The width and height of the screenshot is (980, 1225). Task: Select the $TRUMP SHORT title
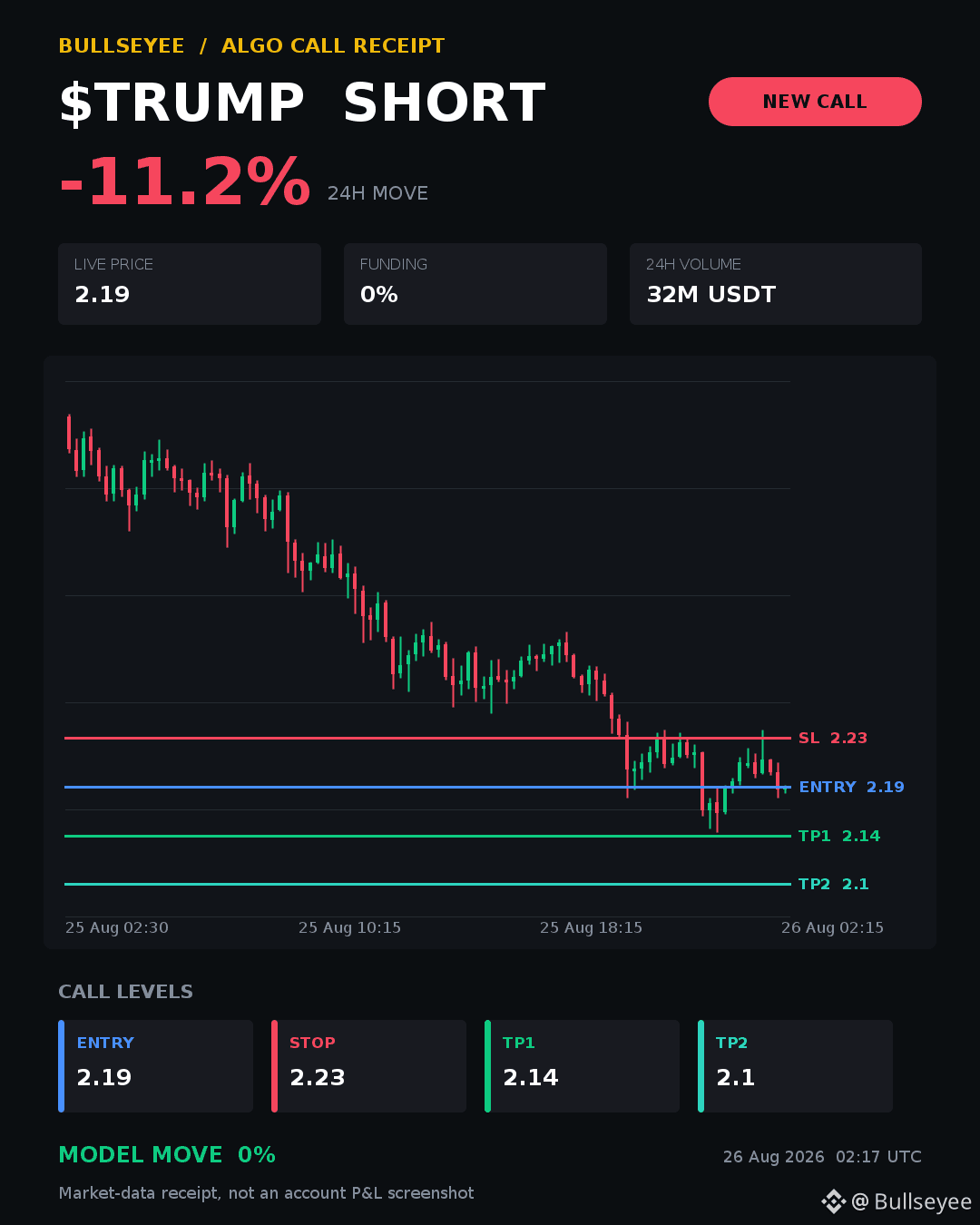coord(302,103)
